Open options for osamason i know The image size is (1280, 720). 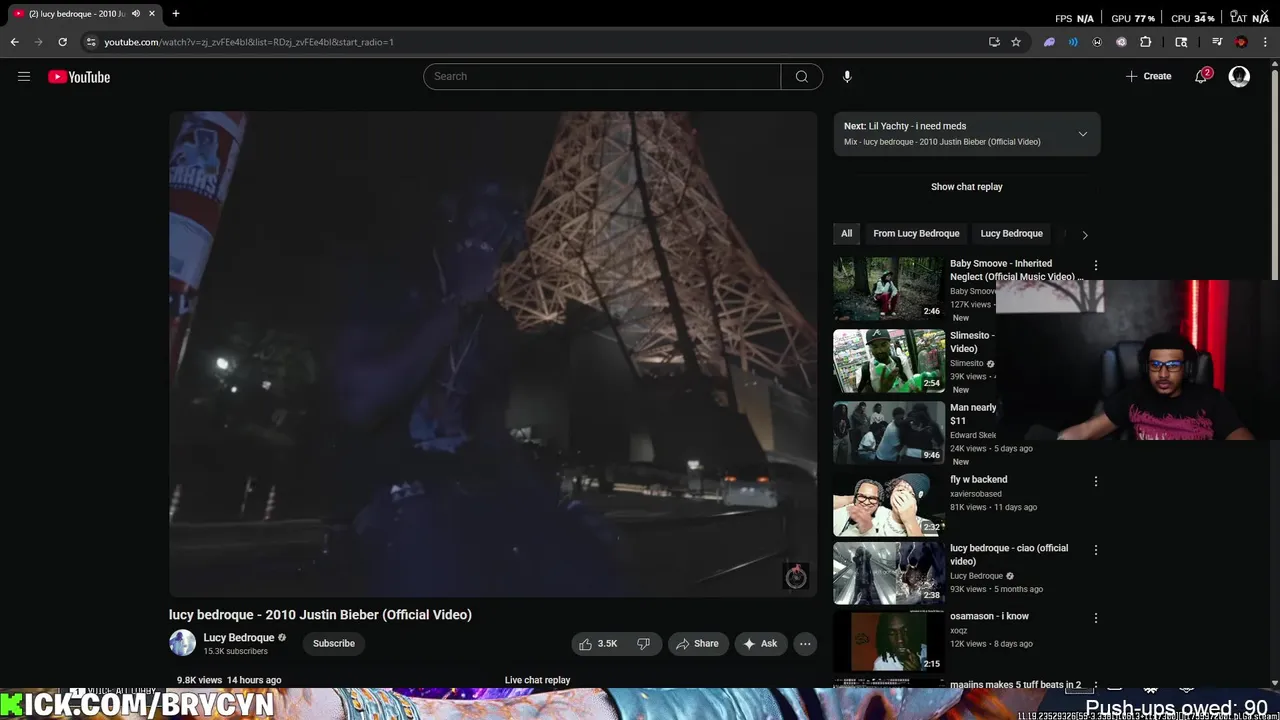(1095, 618)
